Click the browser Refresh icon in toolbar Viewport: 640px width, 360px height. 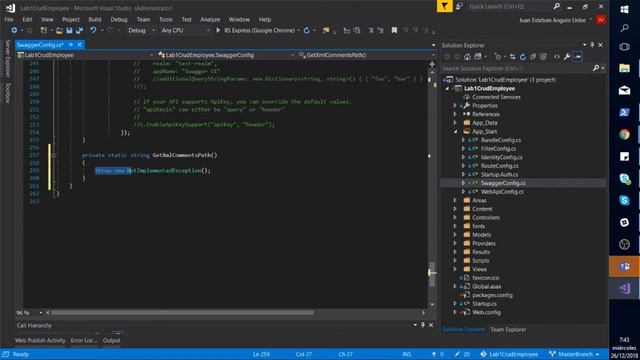307,30
